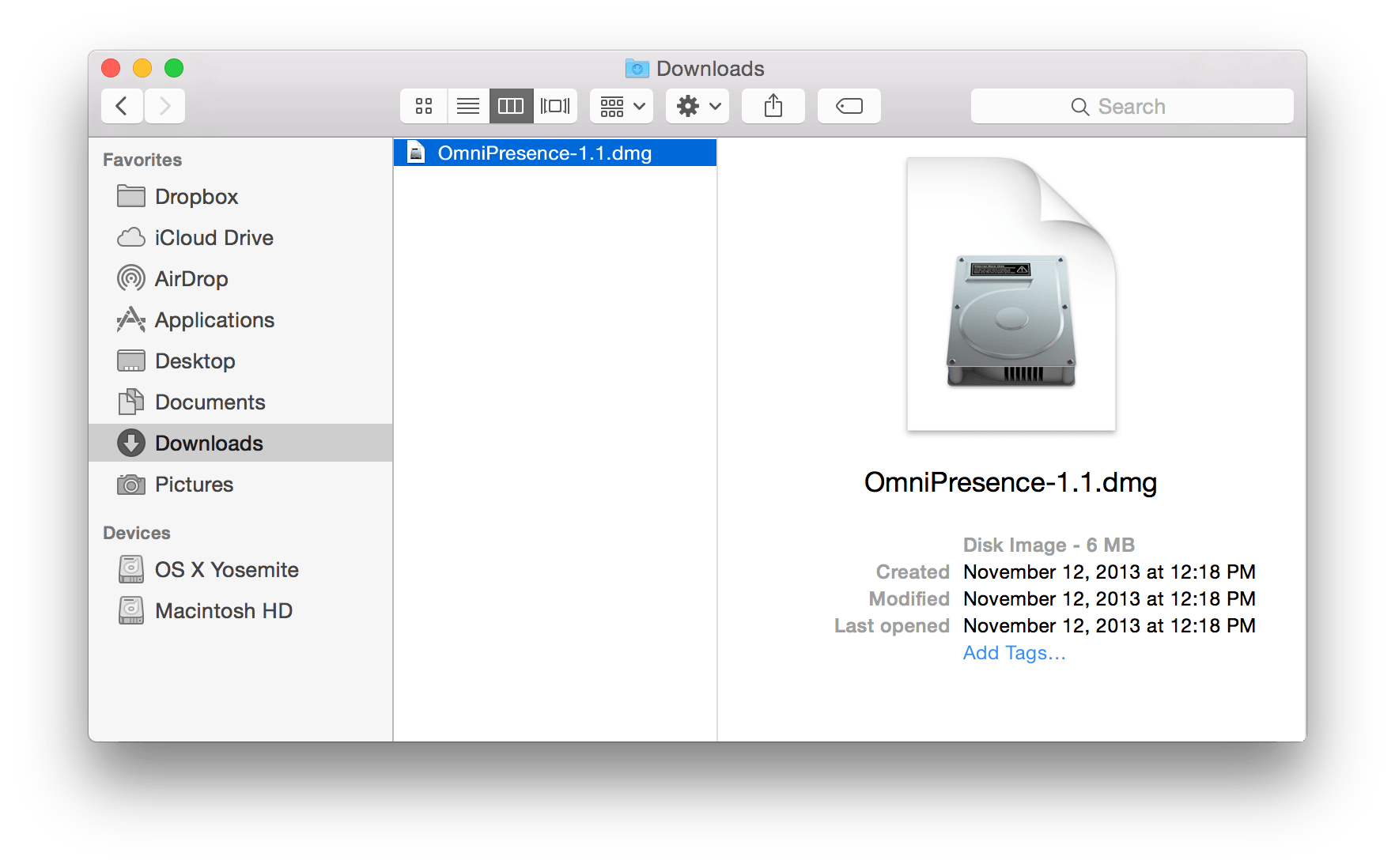Screen dimensions: 1395x868
Task: Zoom the window with green button
Action: [174, 69]
